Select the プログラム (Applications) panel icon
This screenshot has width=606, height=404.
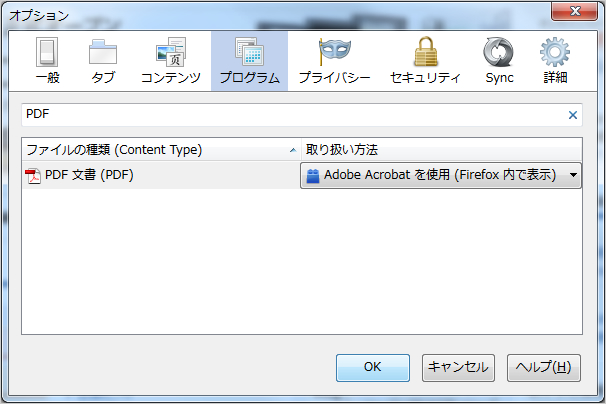coord(249,51)
